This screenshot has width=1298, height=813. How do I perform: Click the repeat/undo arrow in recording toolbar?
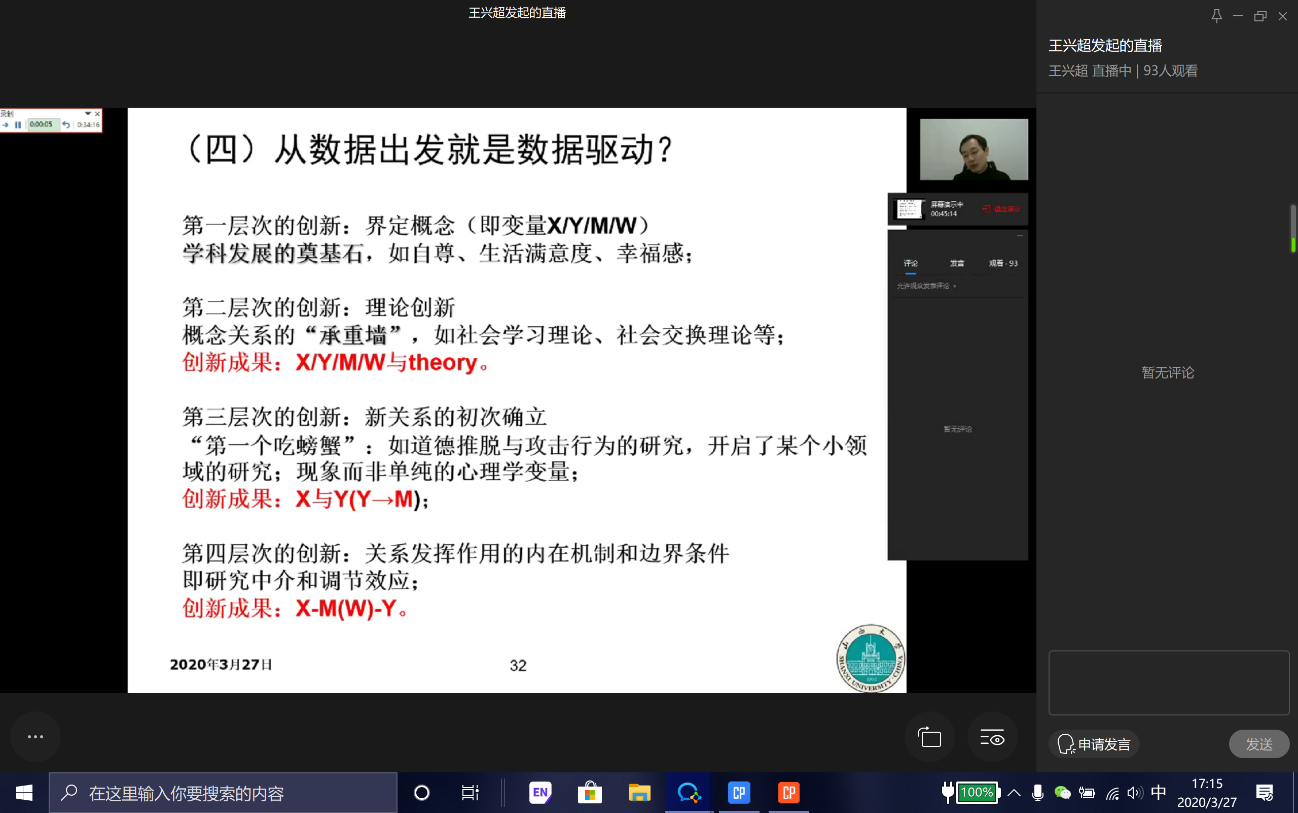[x=66, y=125]
